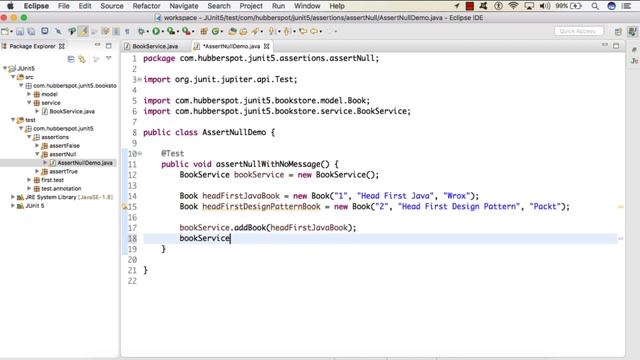Open the Package Explorer view menu arrow
The width and height of the screenshot is (640, 360).
tap(109, 58)
